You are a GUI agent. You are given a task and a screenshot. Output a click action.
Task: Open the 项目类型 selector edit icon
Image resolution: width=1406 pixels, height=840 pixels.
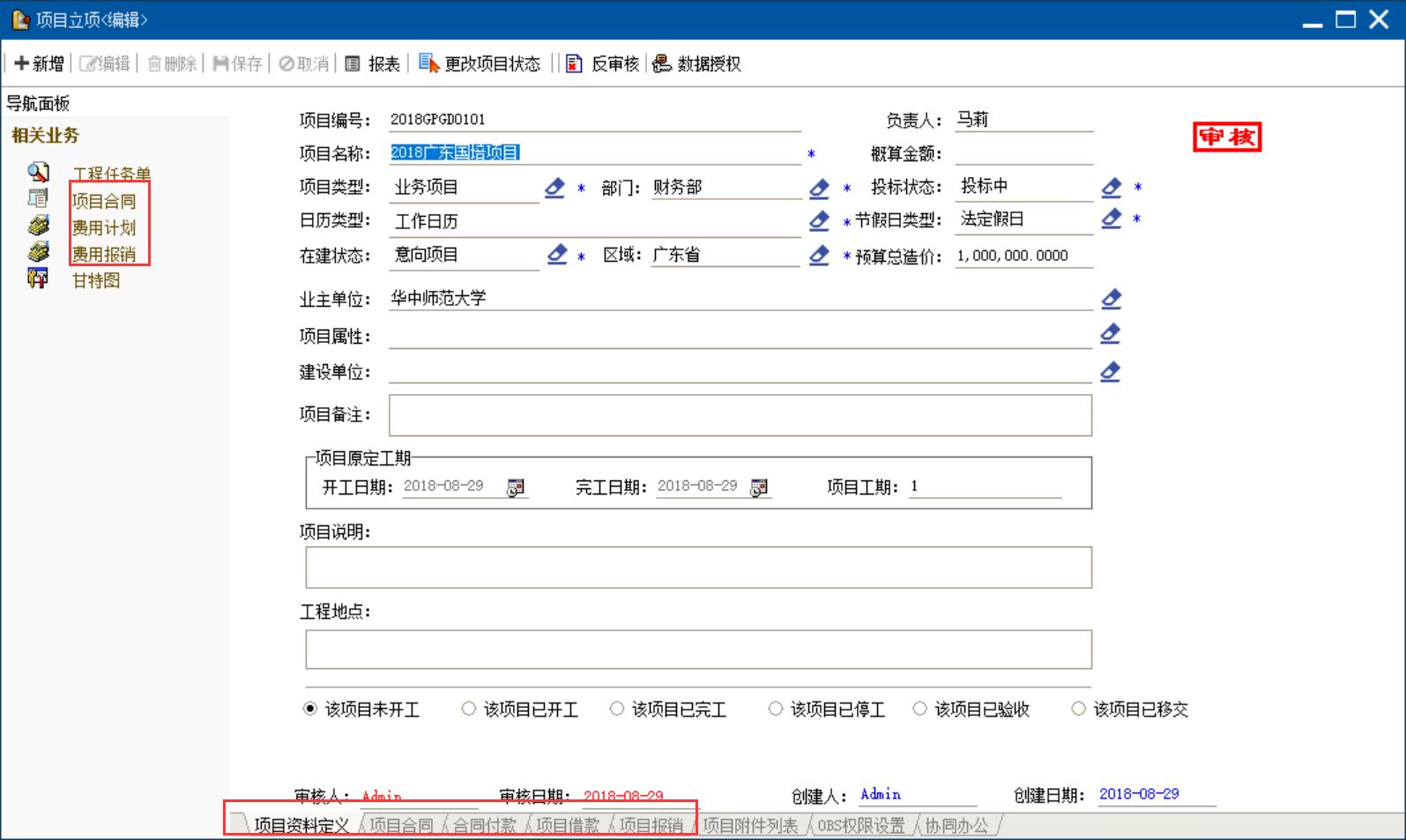click(x=554, y=188)
